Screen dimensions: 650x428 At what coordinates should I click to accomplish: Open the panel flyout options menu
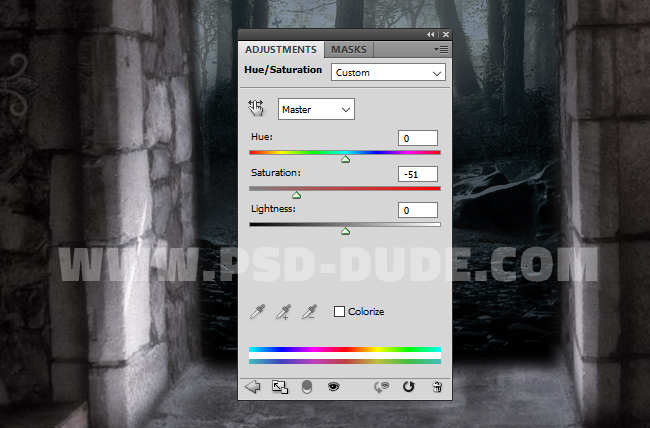point(441,49)
